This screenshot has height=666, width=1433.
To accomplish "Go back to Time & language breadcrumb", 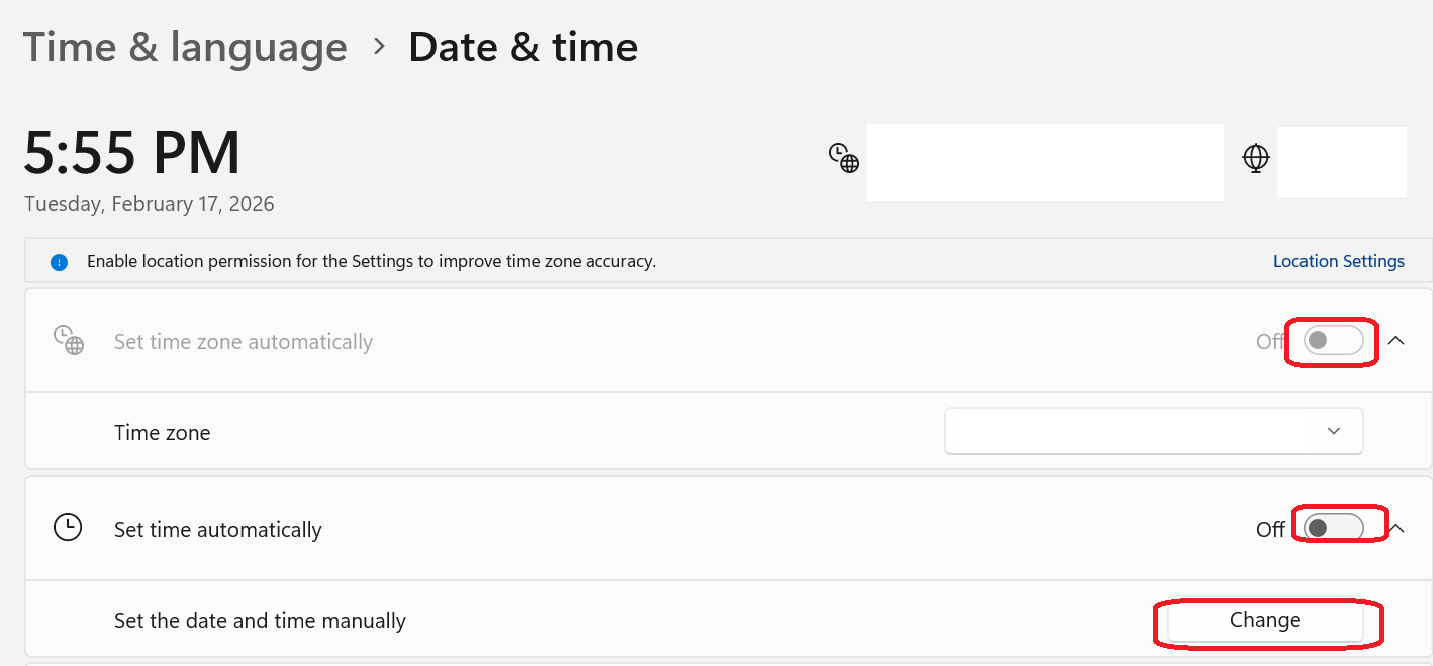I will point(185,47).
